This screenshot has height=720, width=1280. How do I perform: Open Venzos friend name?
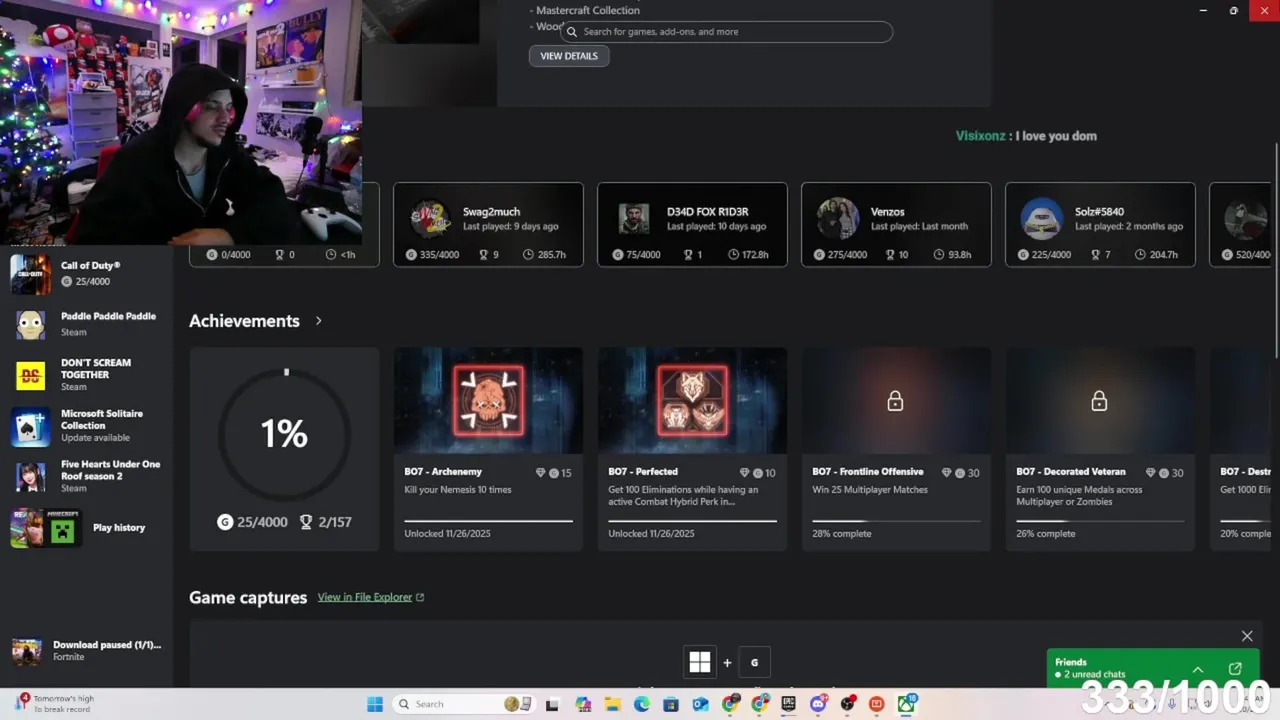point(887,212)
